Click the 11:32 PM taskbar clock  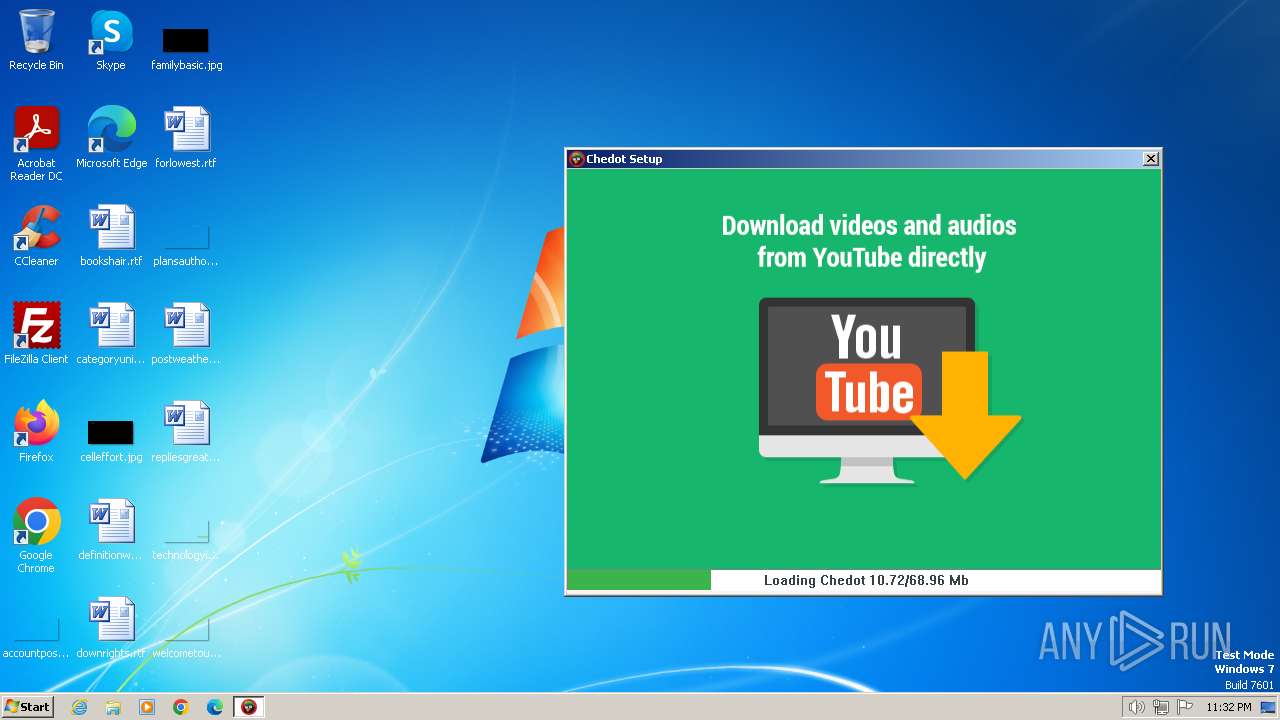[1229, 707]
